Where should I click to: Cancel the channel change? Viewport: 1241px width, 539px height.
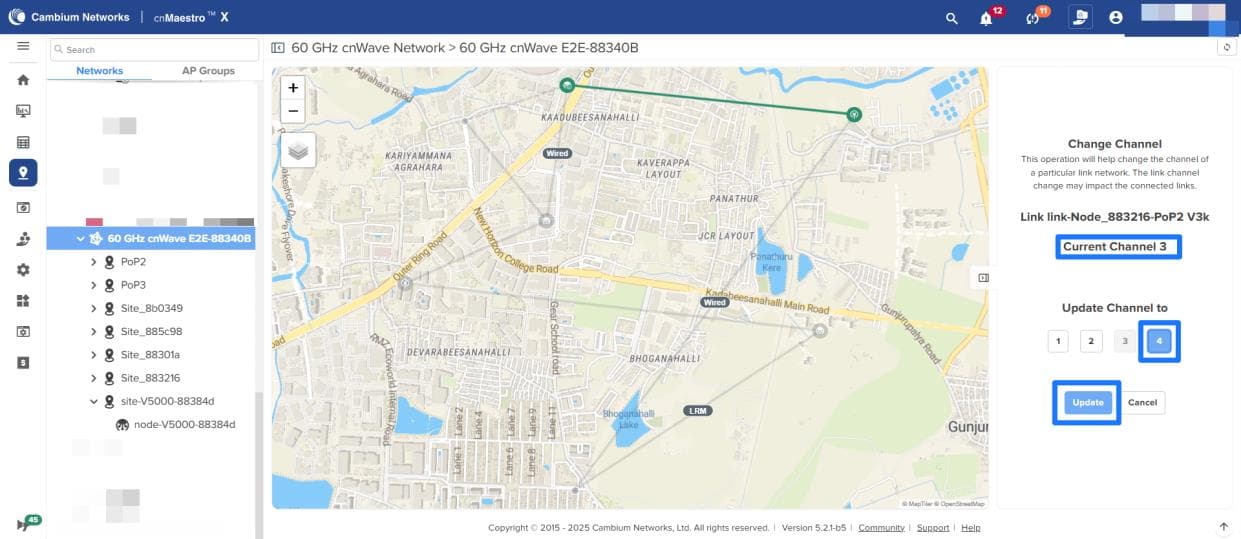point(1142,402)
